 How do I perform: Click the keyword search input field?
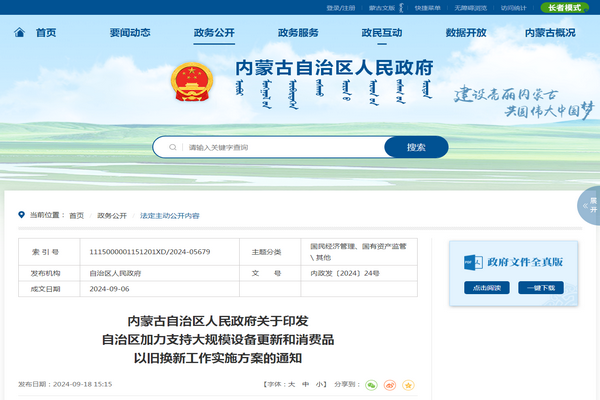coord(280,147)
